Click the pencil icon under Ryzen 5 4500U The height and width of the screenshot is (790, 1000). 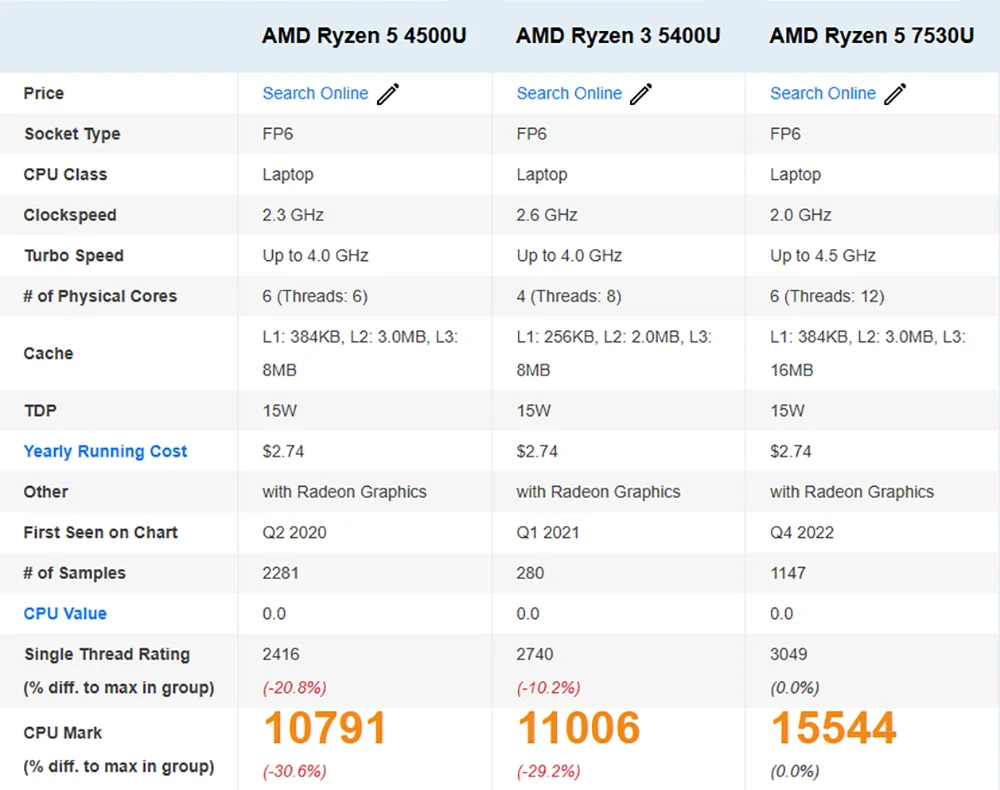388,94
